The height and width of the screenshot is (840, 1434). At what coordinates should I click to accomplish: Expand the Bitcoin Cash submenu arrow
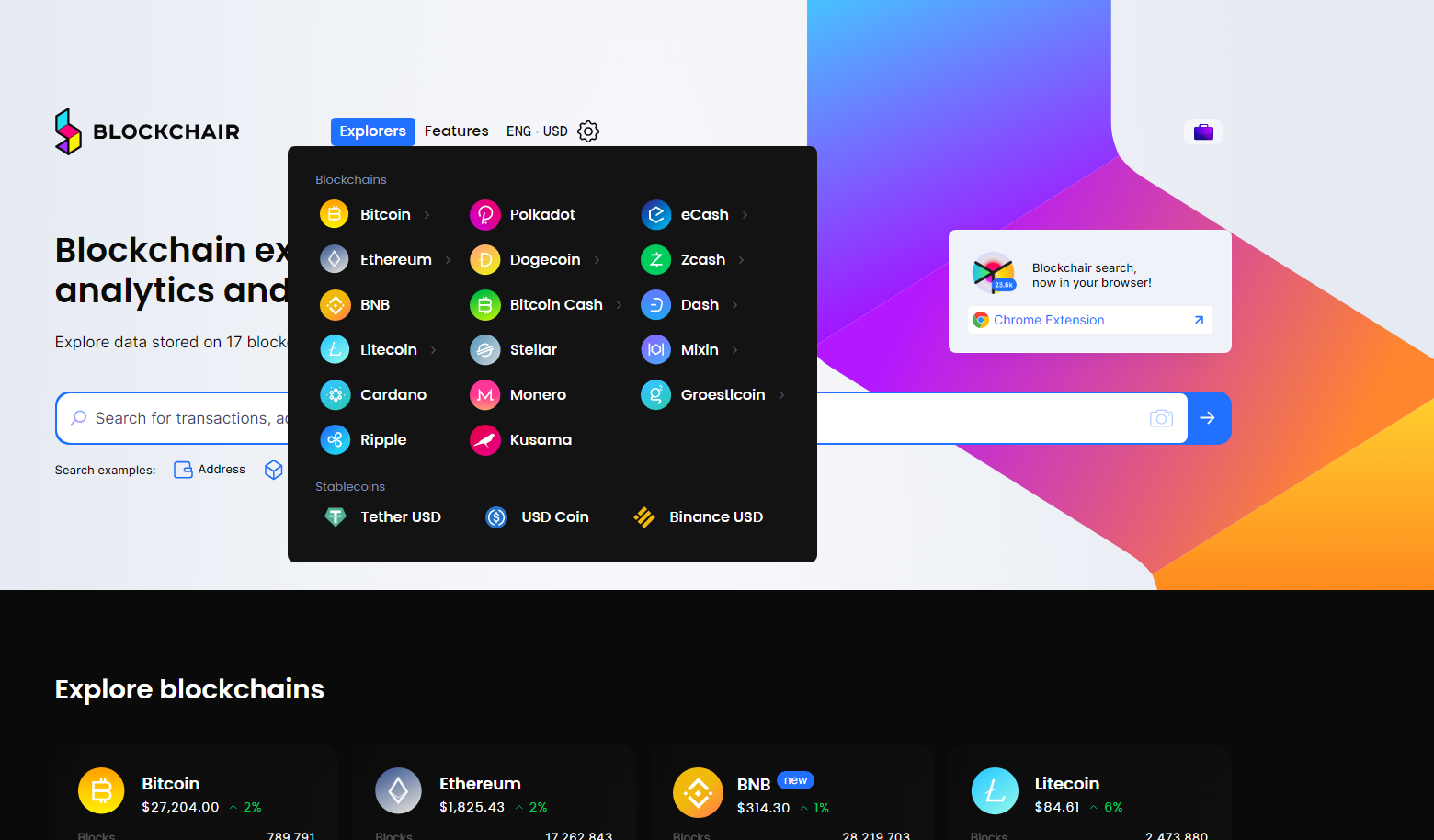[x=619, y=305]
